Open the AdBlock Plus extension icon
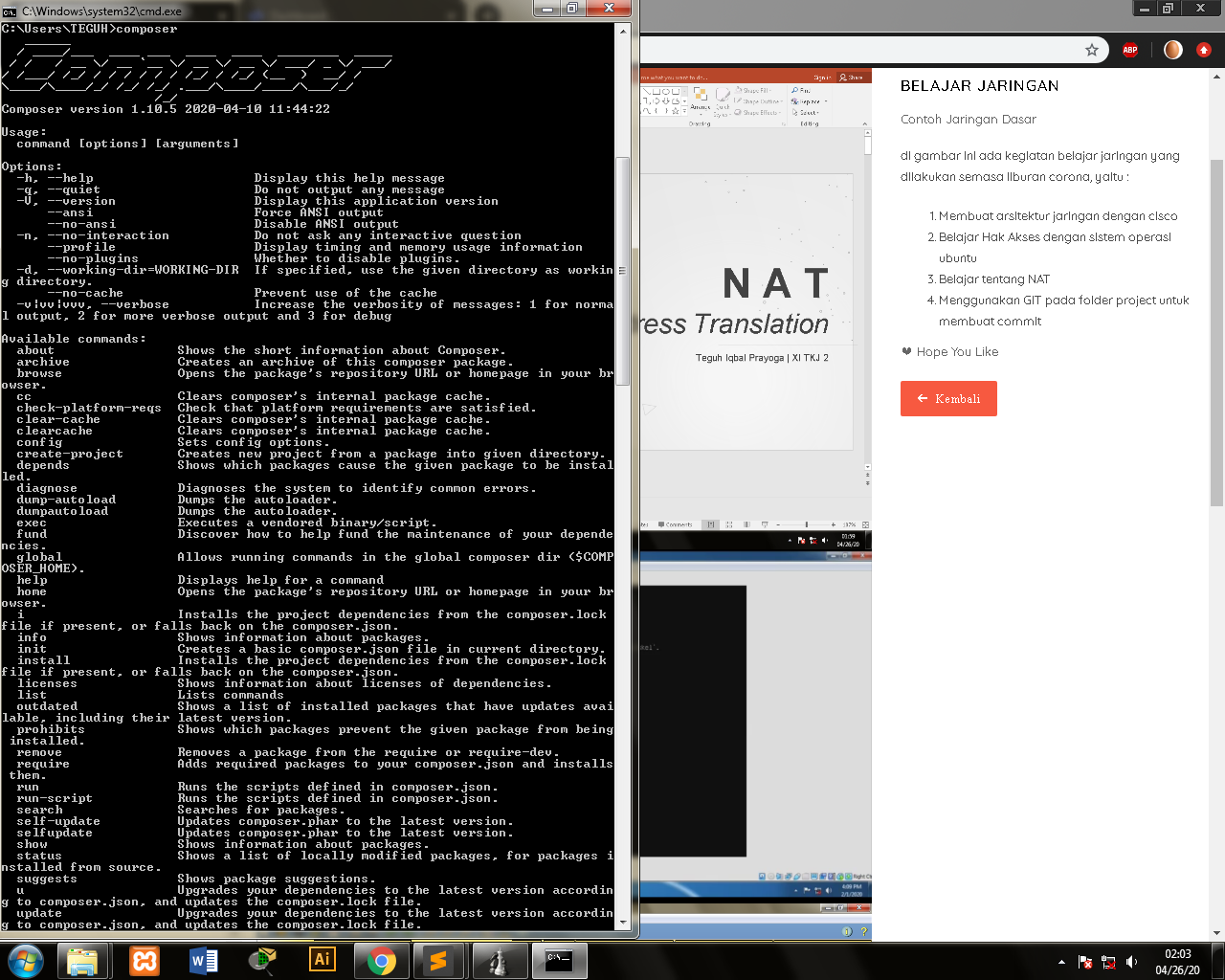This screenshot has height=980, width=1225. pos(1130,50)
